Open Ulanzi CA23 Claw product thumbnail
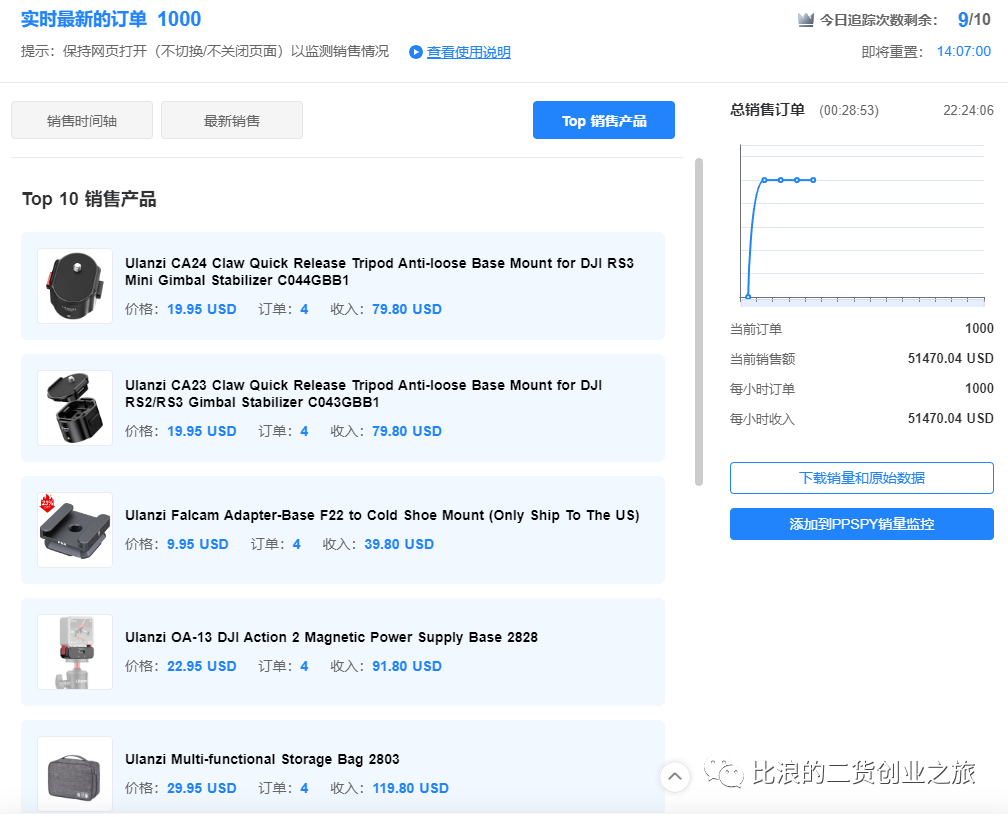 coord(75,408)
